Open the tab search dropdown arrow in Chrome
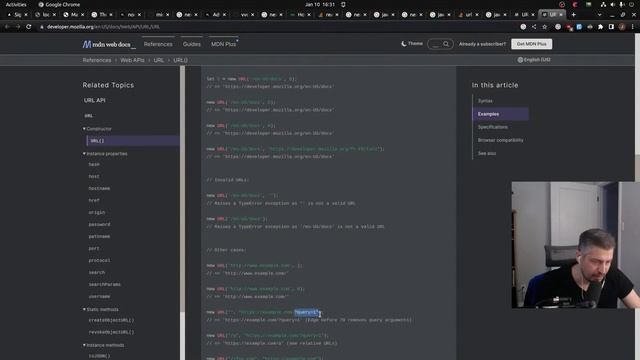Image resolution: width=640 pixels, height=360 pixels. click(x=599, y=14)
